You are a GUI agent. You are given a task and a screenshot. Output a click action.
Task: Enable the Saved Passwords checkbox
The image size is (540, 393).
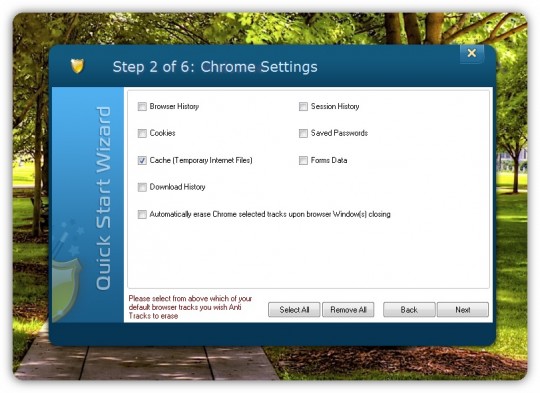coord(303,133)
